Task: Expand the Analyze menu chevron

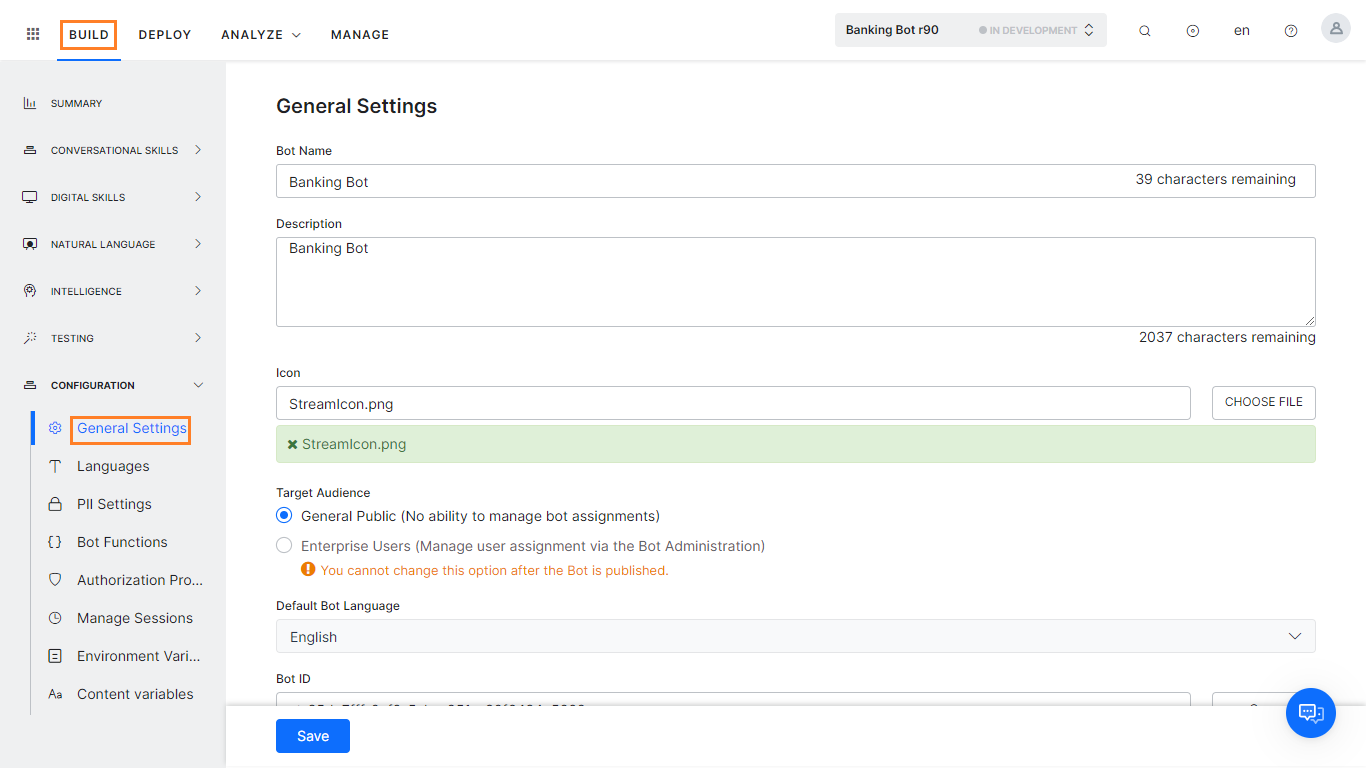Action: click(x=293, y=34)
